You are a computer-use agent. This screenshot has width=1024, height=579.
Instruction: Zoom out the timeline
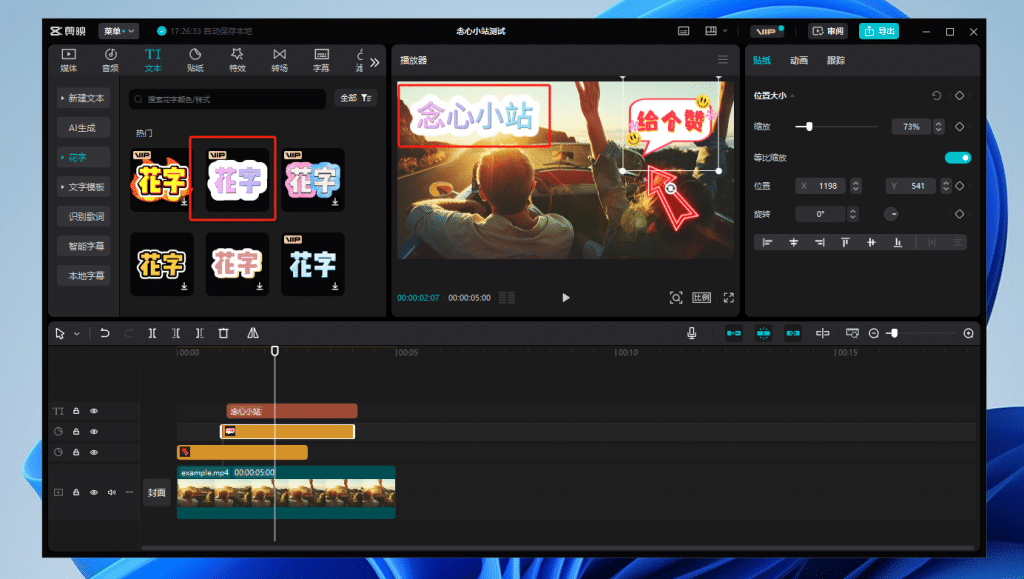[x=874, y=334]
